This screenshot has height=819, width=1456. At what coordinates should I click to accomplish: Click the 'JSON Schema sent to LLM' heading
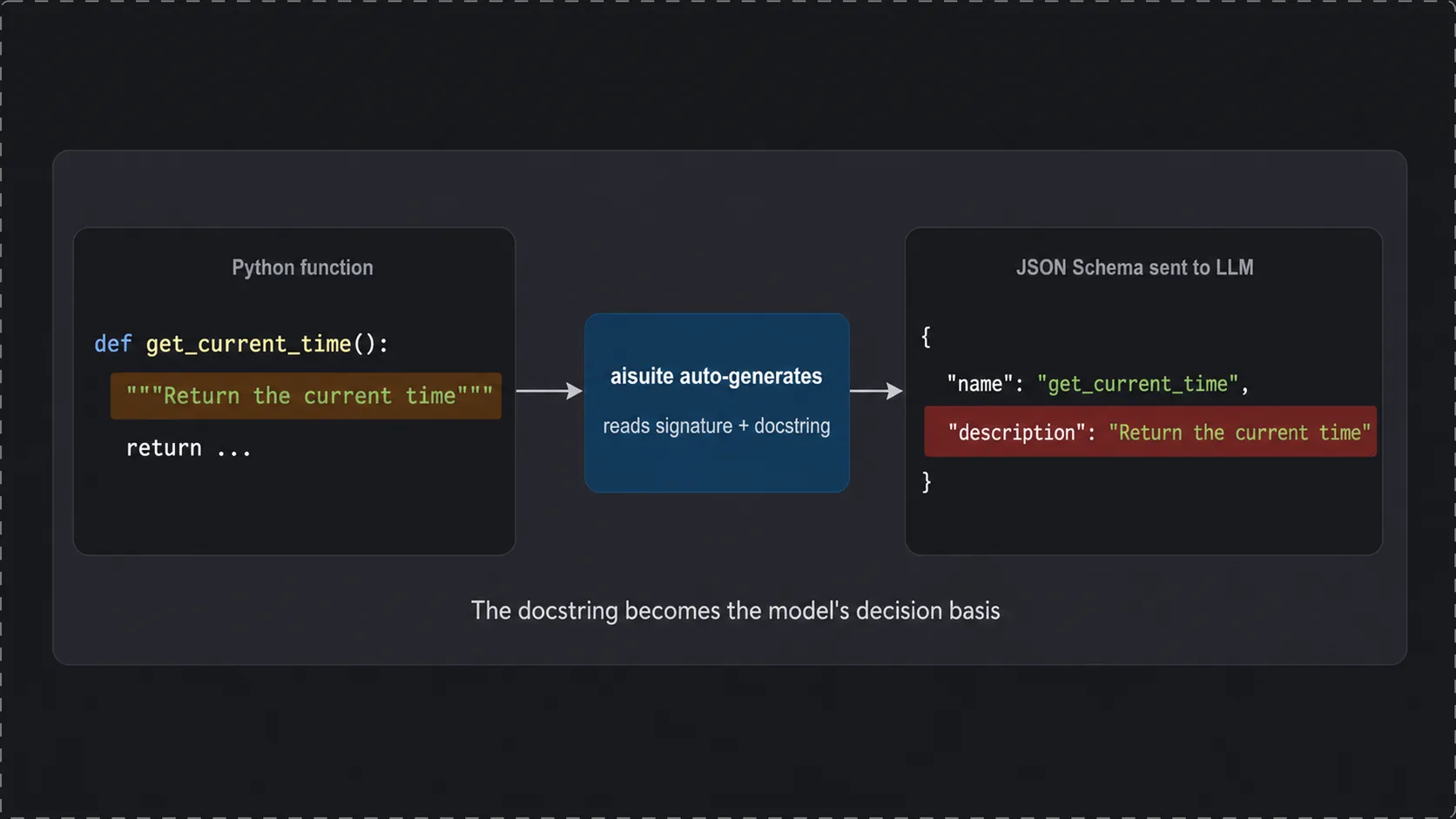[x=1135, y=267]
